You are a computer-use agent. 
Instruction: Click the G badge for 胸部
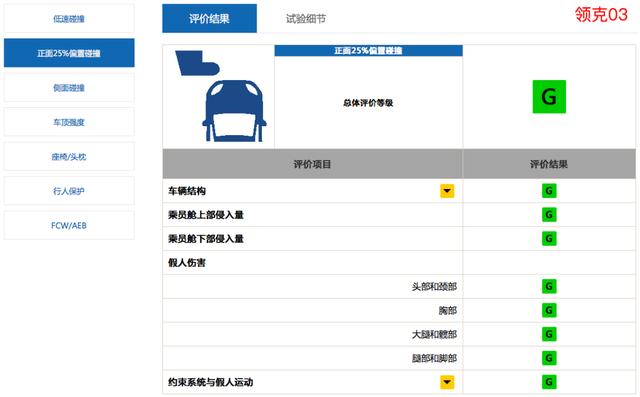(549, 310)
